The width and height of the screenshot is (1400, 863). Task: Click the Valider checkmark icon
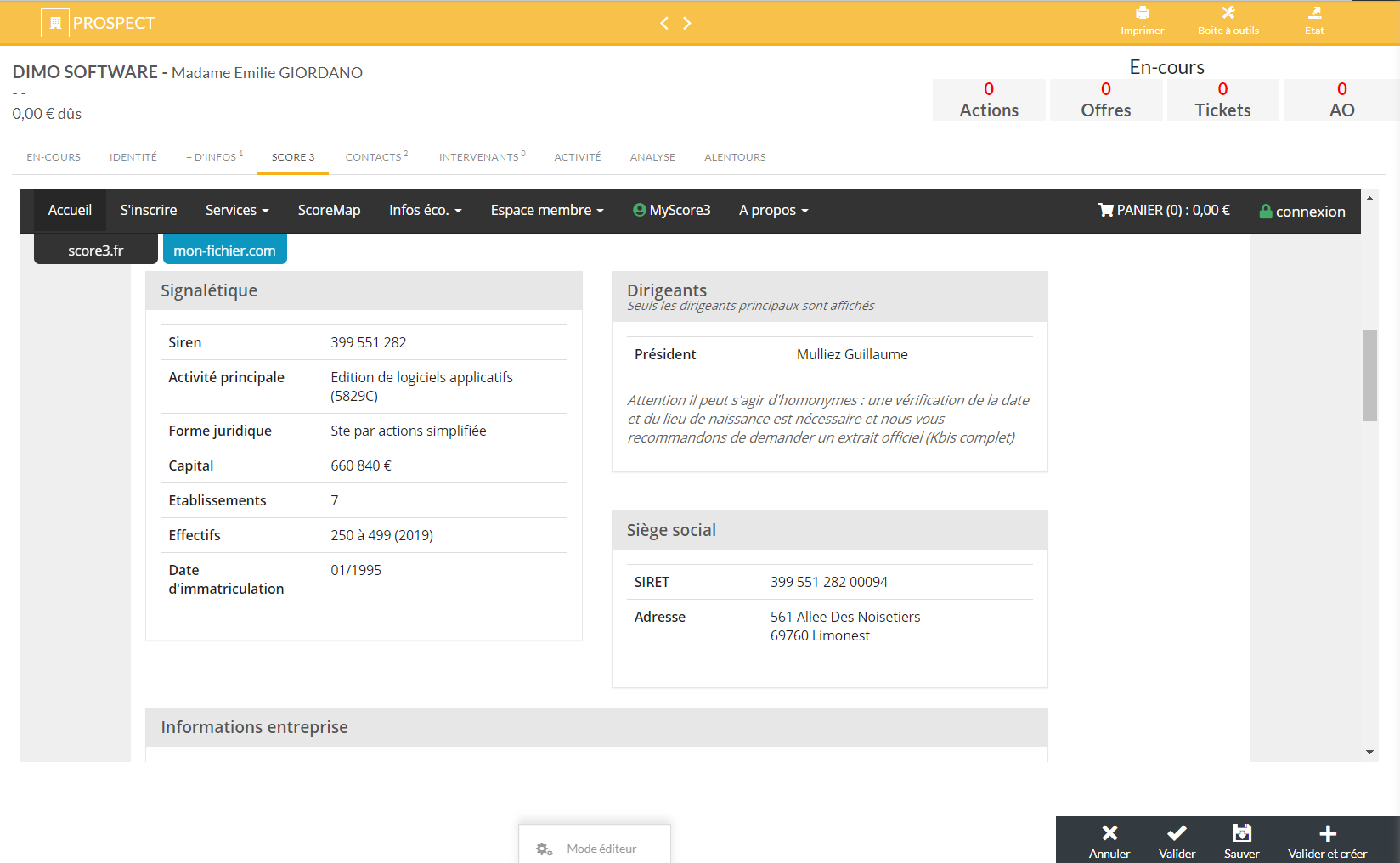(1177, 833)
